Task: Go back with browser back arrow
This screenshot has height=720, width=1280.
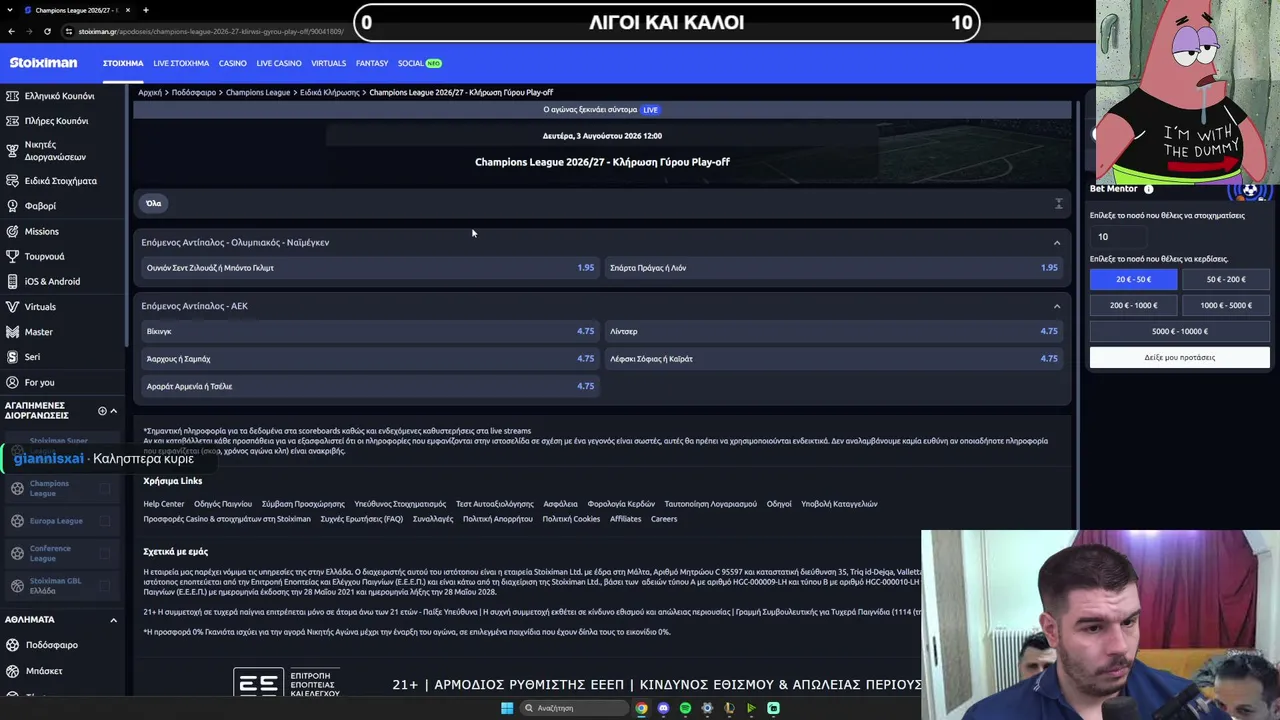Action: pos(11,31)
